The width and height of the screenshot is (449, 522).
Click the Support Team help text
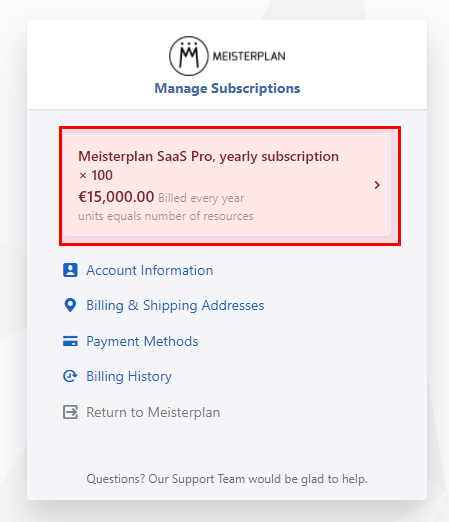(x=227, y=479)
